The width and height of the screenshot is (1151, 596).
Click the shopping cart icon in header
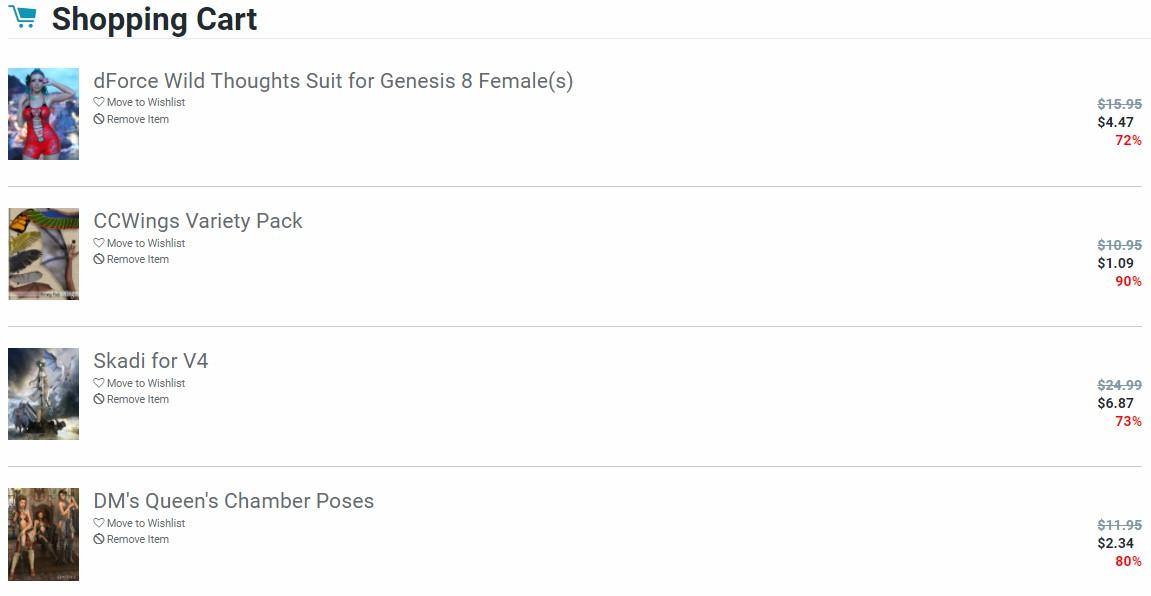point(23,18)
